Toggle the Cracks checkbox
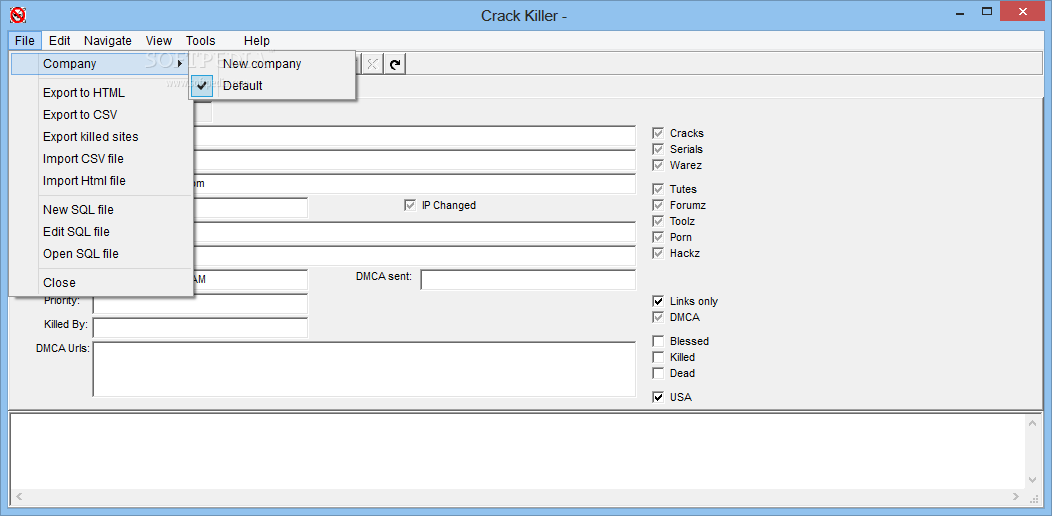The image size is (1052, 516). (658, 133)
